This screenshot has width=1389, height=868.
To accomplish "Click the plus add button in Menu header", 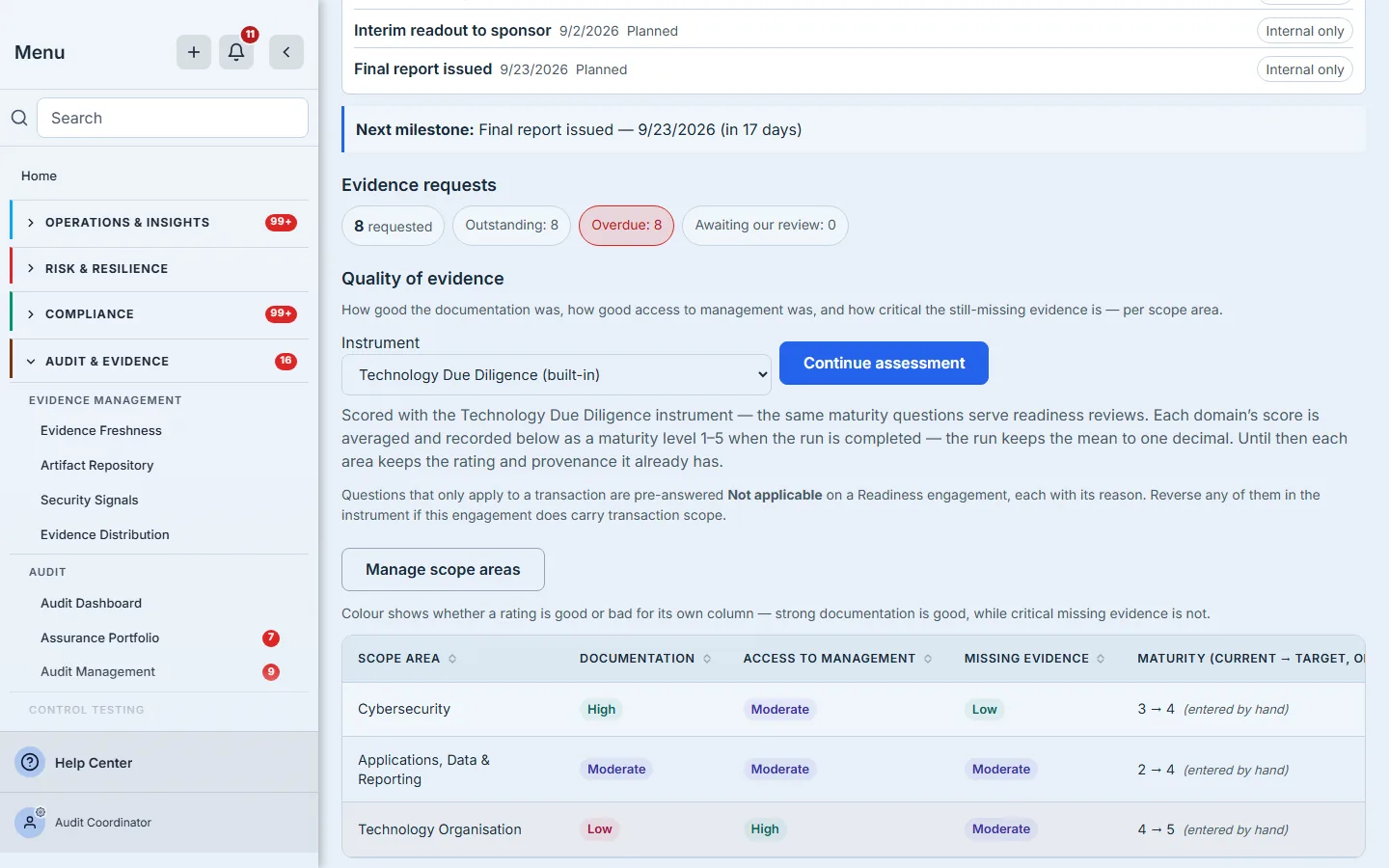I will [194, 52].
